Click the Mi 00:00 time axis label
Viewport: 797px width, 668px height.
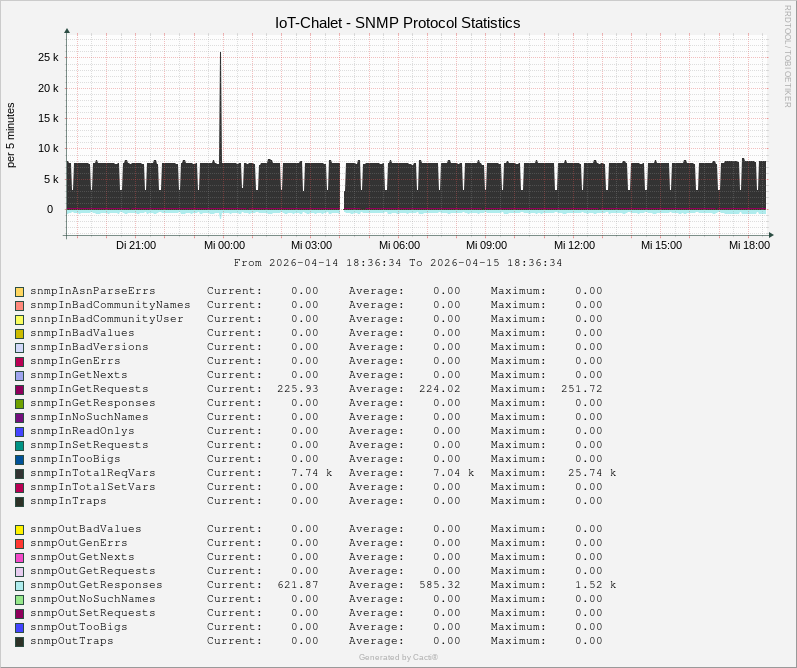pos(224,245)
